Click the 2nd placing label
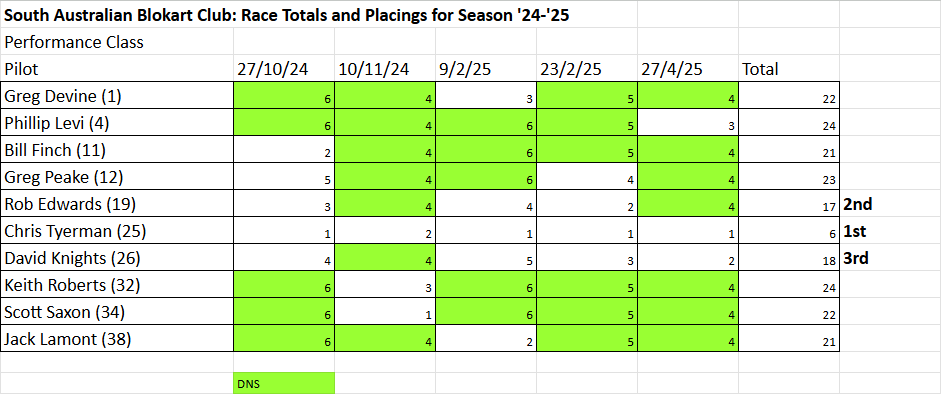Screen dimensions: 941x394 [857, 204]
